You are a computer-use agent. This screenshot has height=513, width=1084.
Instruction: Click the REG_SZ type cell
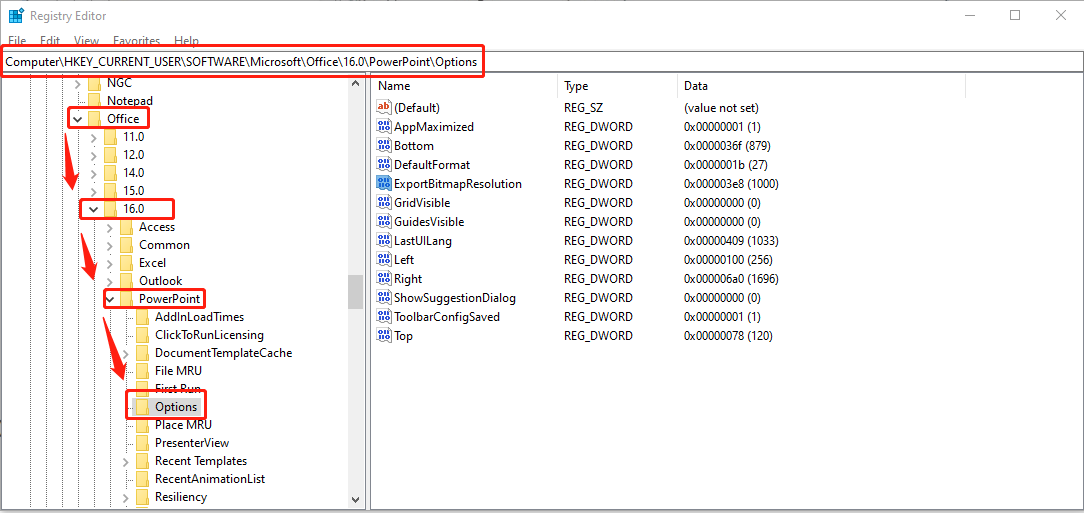tap(585, 108)
